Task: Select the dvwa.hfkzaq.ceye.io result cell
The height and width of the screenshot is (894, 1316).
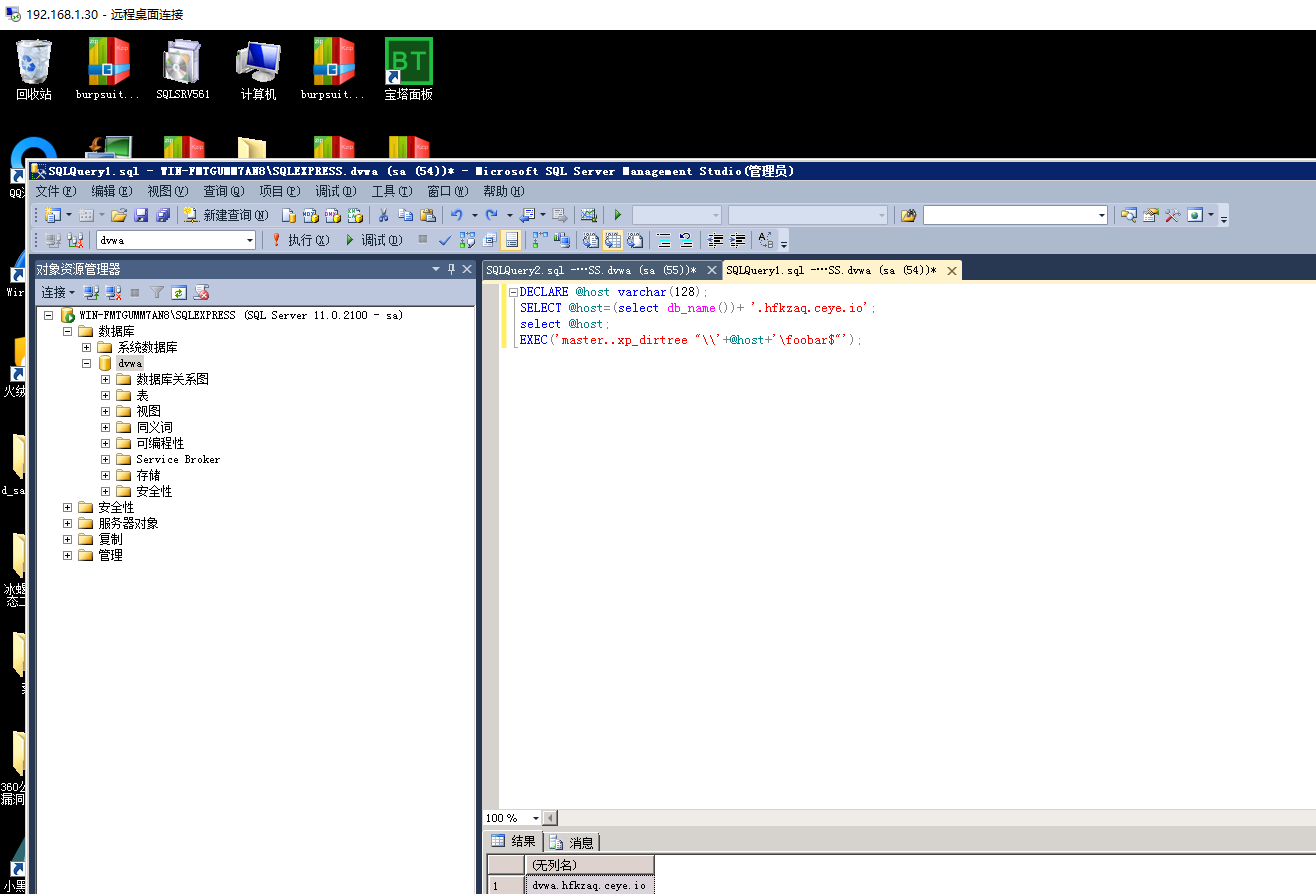Action: click(x=589, y=885)
